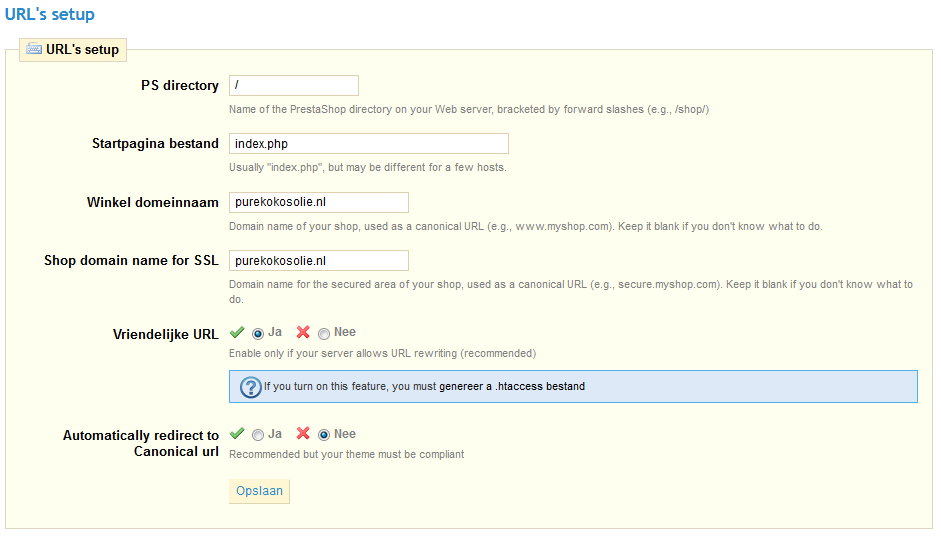Choose Nee for Automatically redirect to Canonical url

[324, 435]
